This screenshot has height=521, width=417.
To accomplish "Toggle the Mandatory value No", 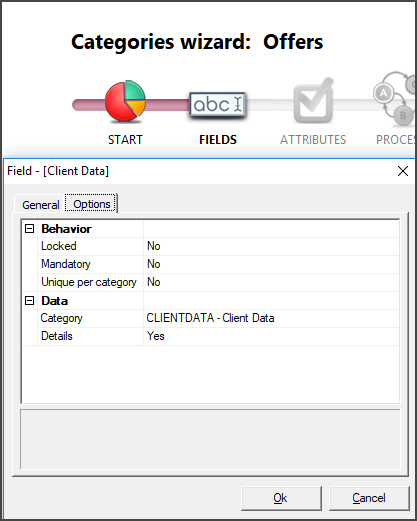I will coord(271,264).
